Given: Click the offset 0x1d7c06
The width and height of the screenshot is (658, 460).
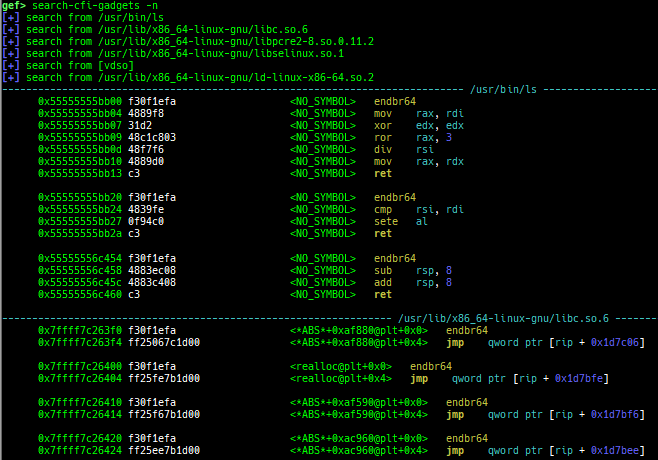Looking at the screenshot, I should (x=615, y=342).
